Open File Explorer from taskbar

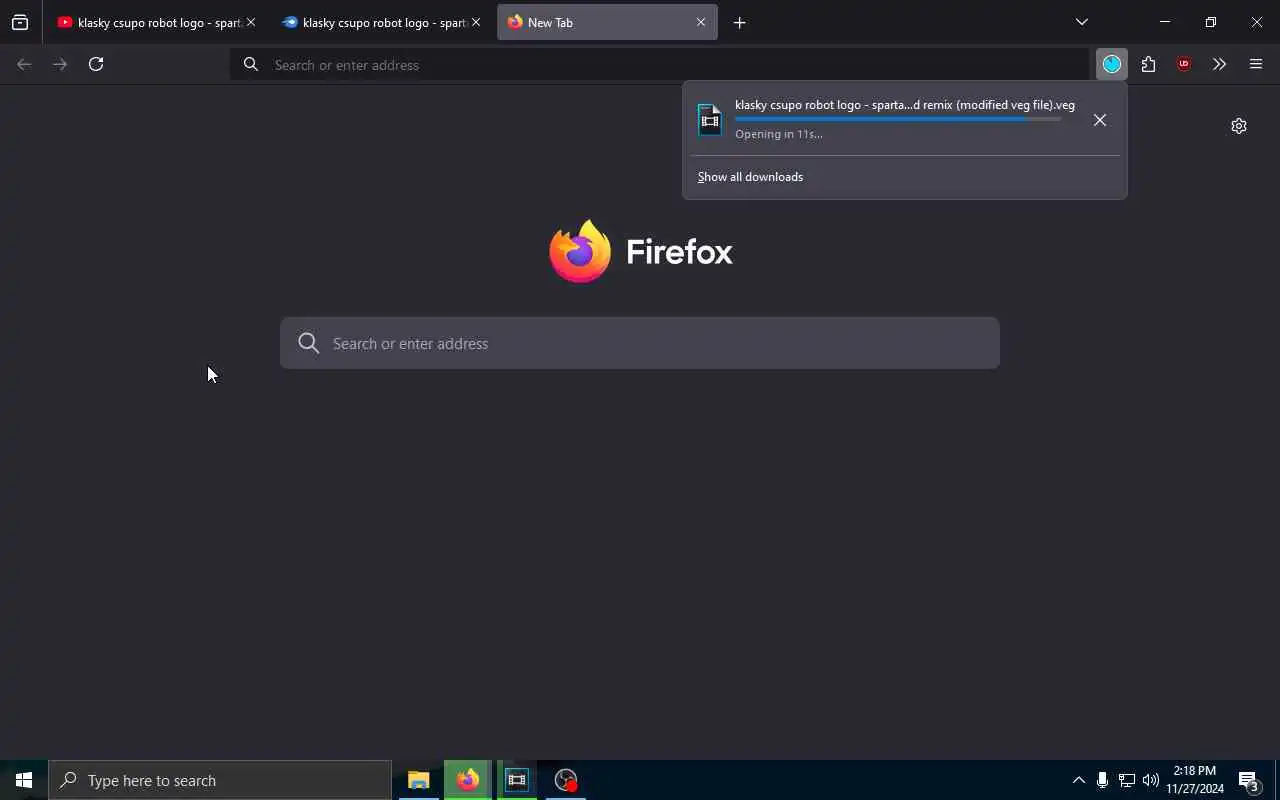tap(418, 780)
